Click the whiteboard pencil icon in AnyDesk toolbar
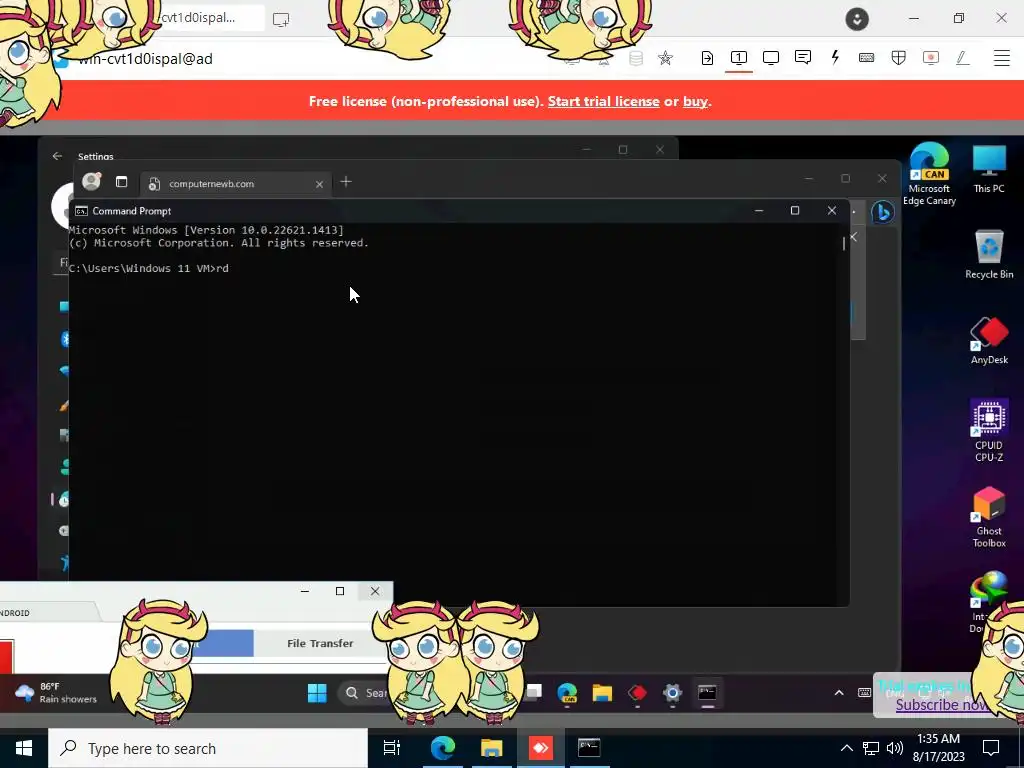Viewport: 1024px width, 768px height. click(x=962, y=58)
